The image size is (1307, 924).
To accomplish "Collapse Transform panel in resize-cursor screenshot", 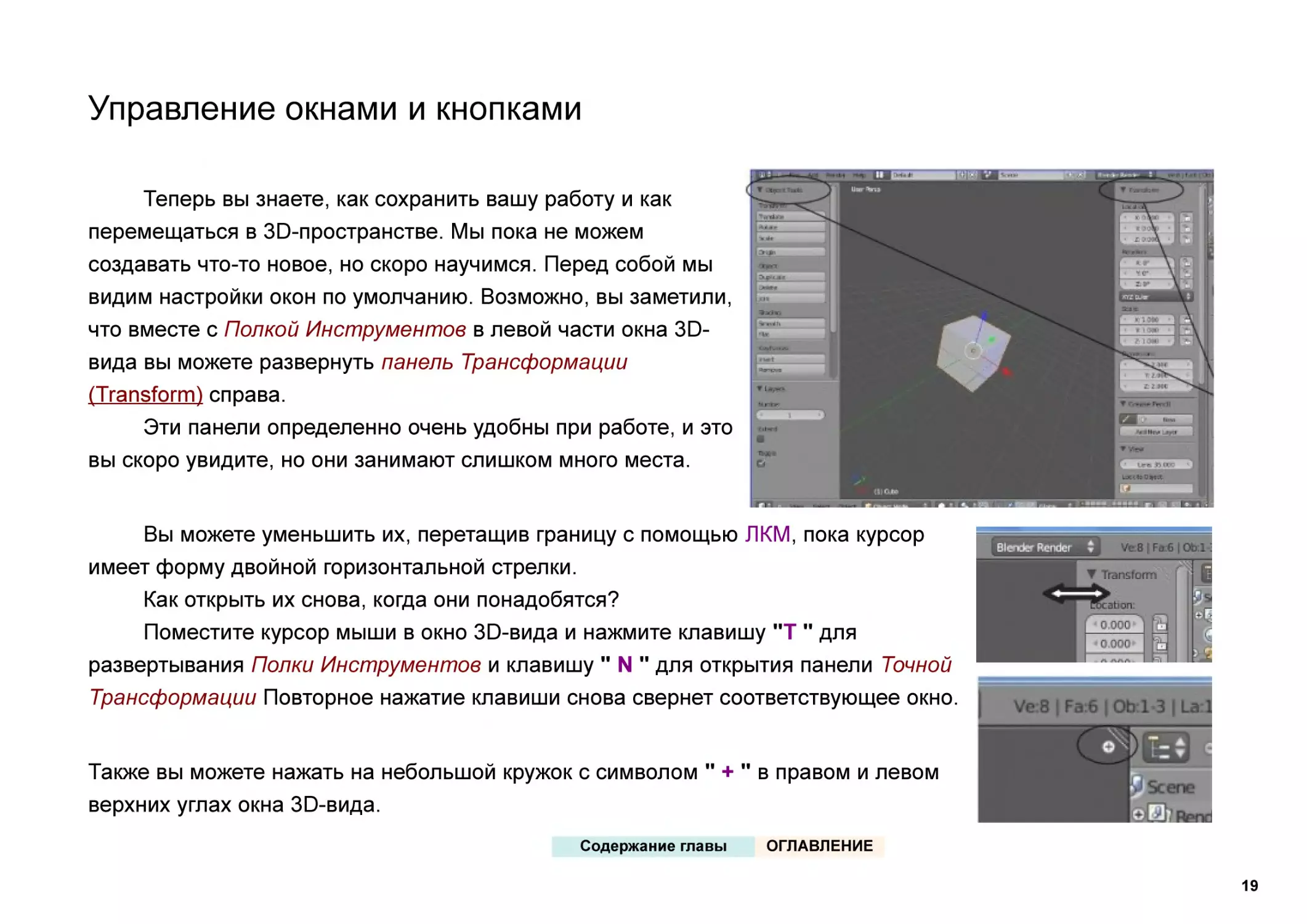I will tap(1091, 574).
